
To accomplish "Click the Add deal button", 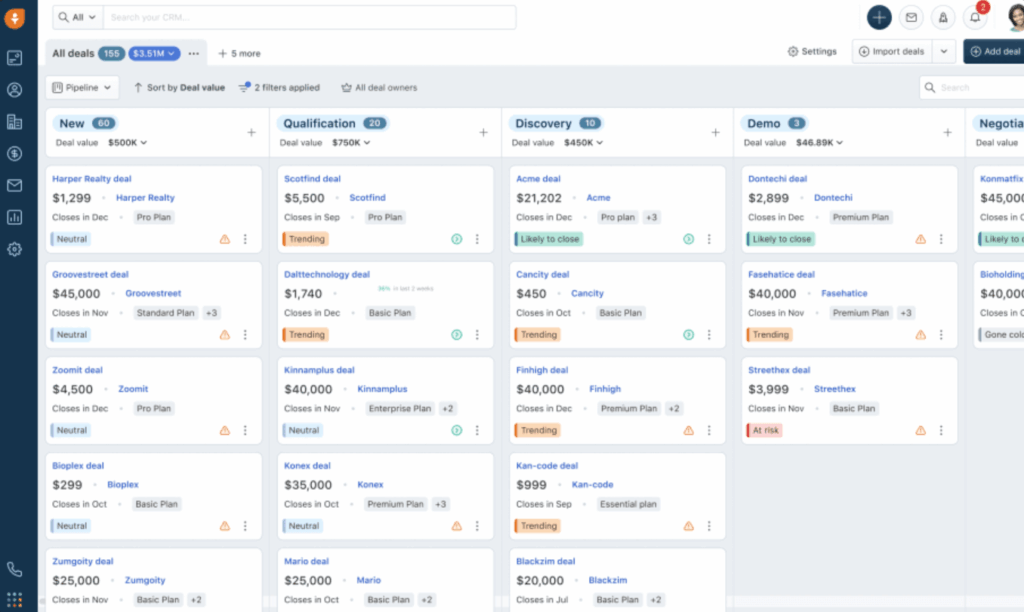I will pos(995,52).
